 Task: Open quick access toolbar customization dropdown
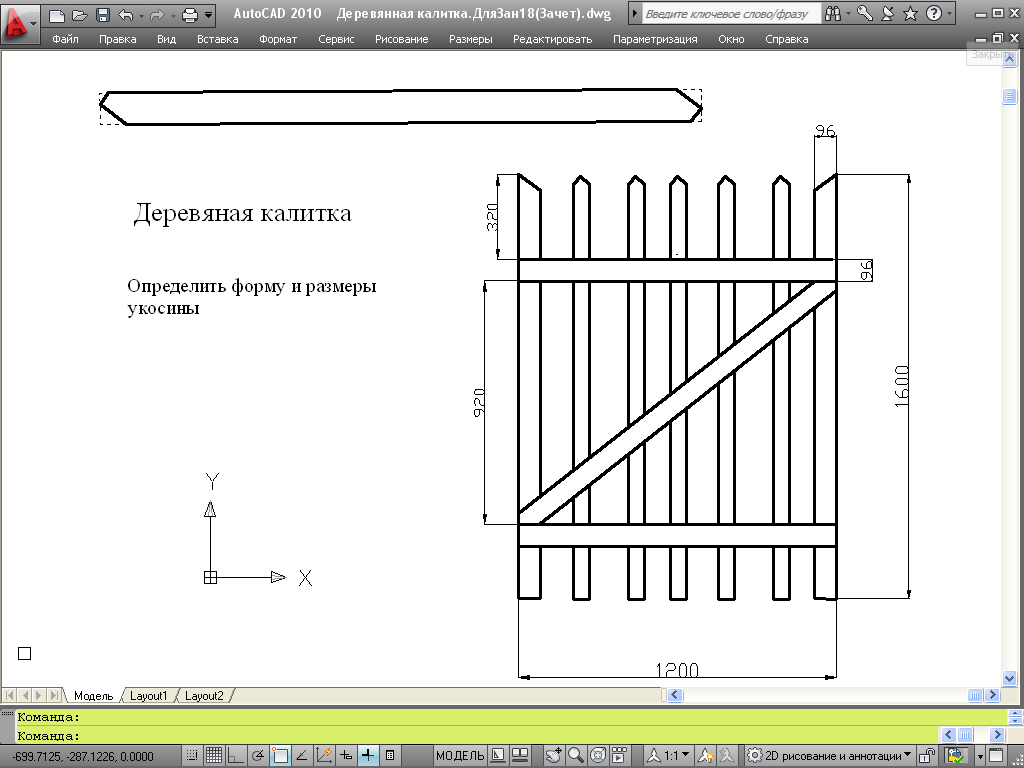pyautogui.click(x=208, y=14)
